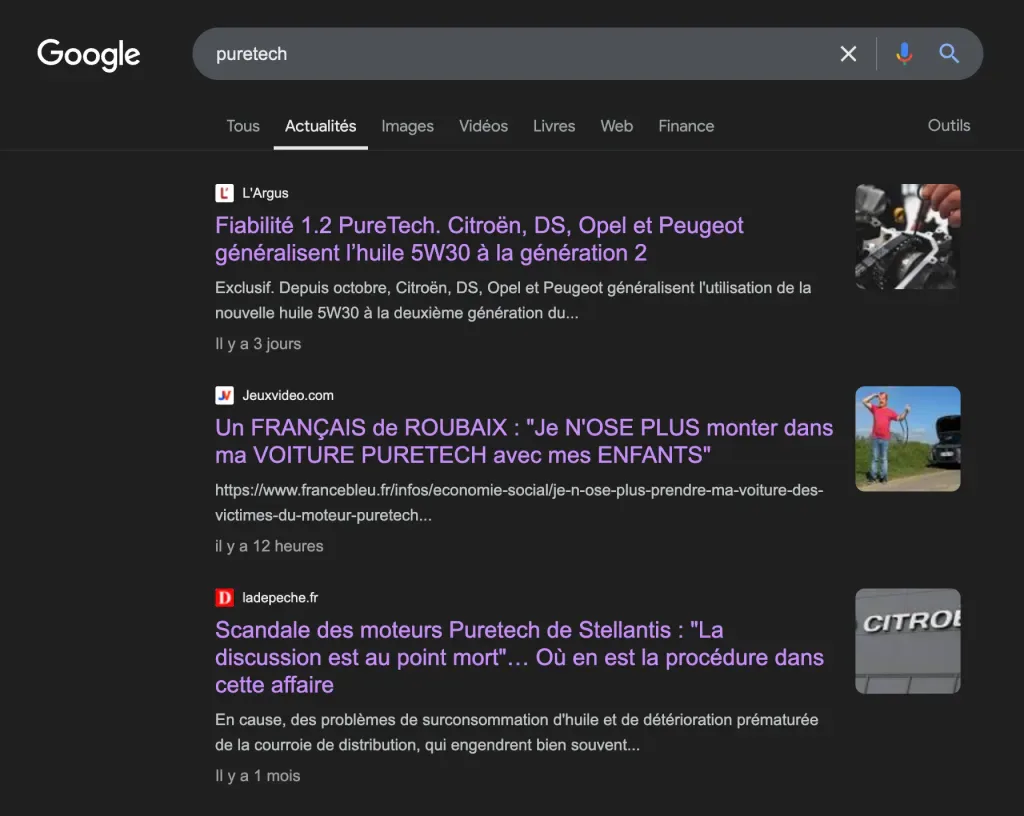Click the 'Il y a 3 jours' timestamp
This screenshot has width=1024, height=816.
pyautogui.click(x=258, y=344)
